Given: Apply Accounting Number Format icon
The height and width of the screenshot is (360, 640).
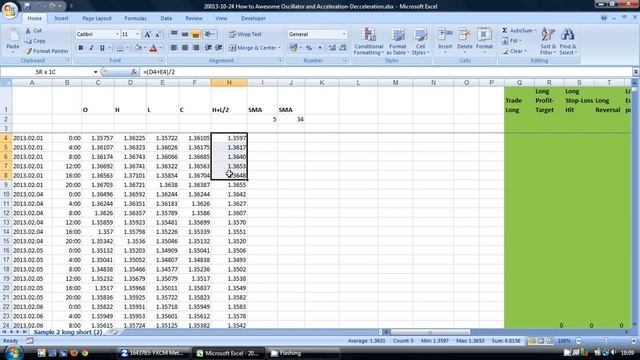Looking at the screenshot, I should tap(293, 48).
